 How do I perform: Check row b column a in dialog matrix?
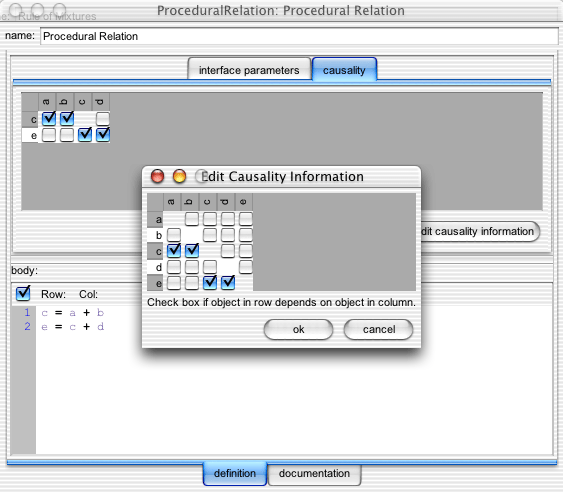click(174, 235)
